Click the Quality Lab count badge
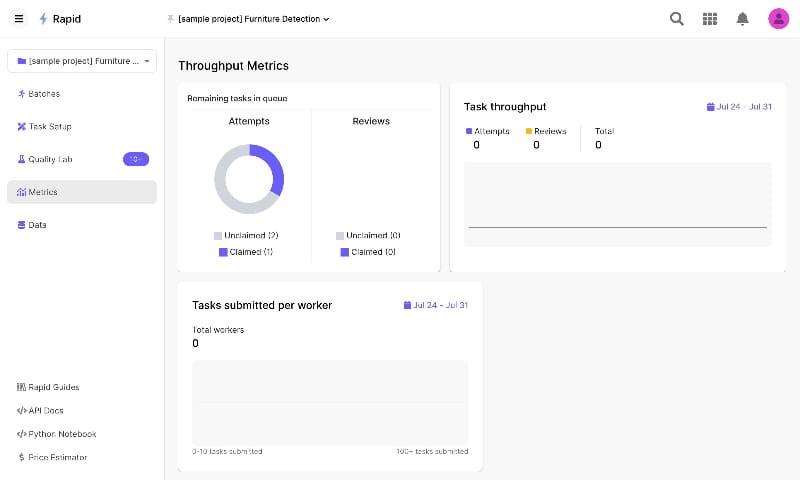 click(136, 159)
